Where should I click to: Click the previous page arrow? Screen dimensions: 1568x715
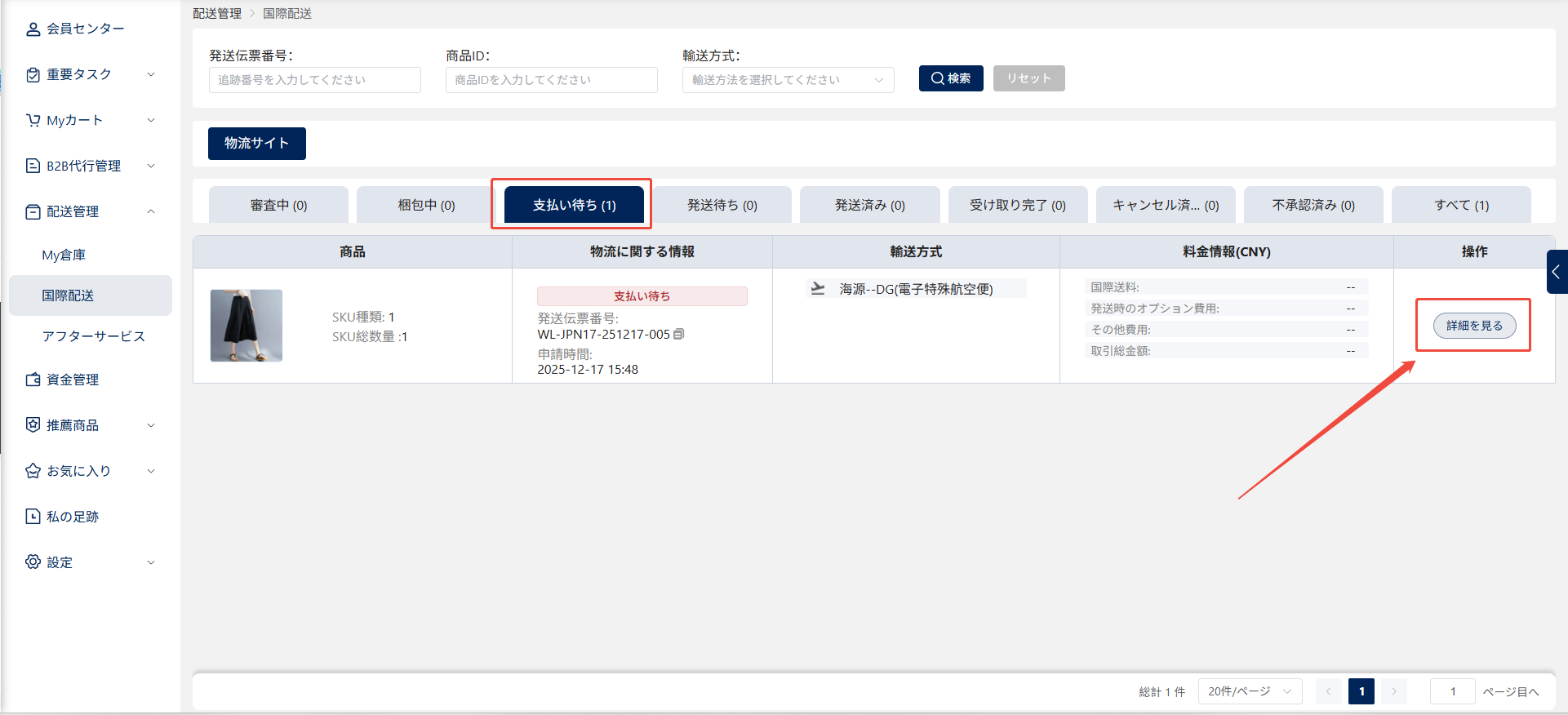(x=1328, y=691)
